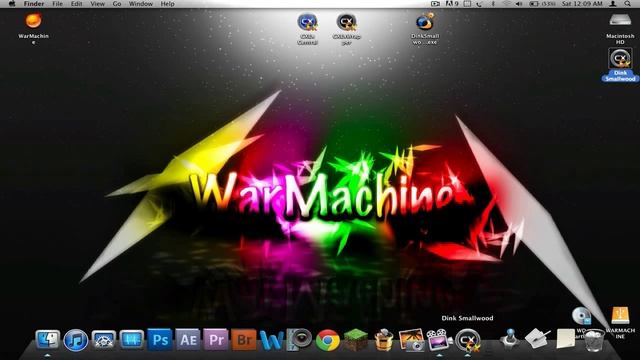640x360 pixels.
Task: Open the joystick app in the dock
Action: [x=509, y=339]
